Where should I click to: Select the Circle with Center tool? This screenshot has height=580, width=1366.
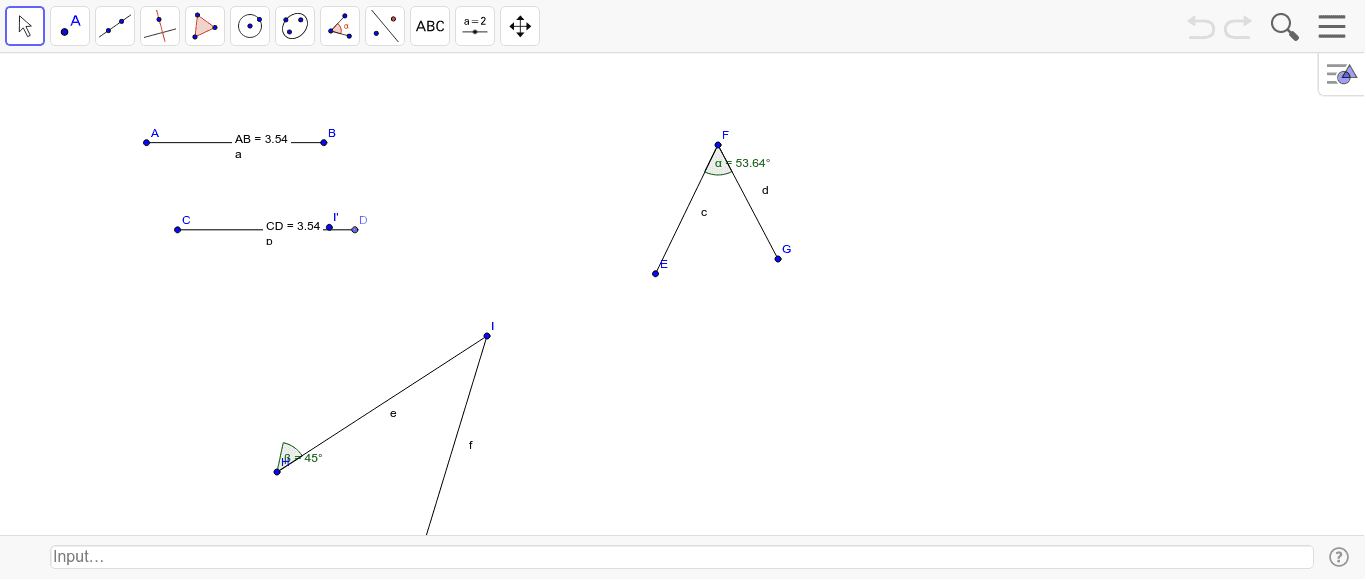pos(250,25)
